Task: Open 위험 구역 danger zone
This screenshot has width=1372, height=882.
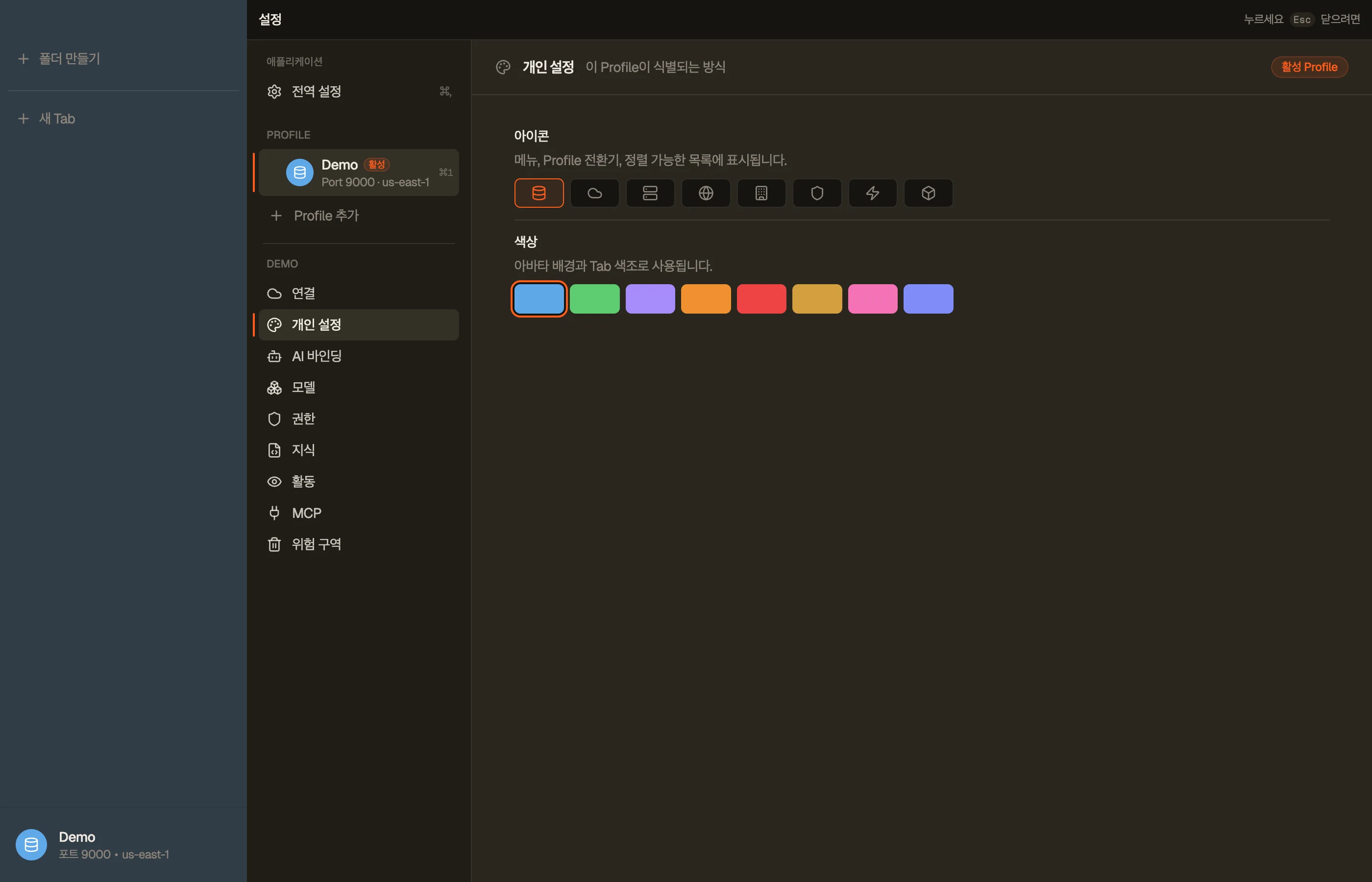Action: (359, 544)
